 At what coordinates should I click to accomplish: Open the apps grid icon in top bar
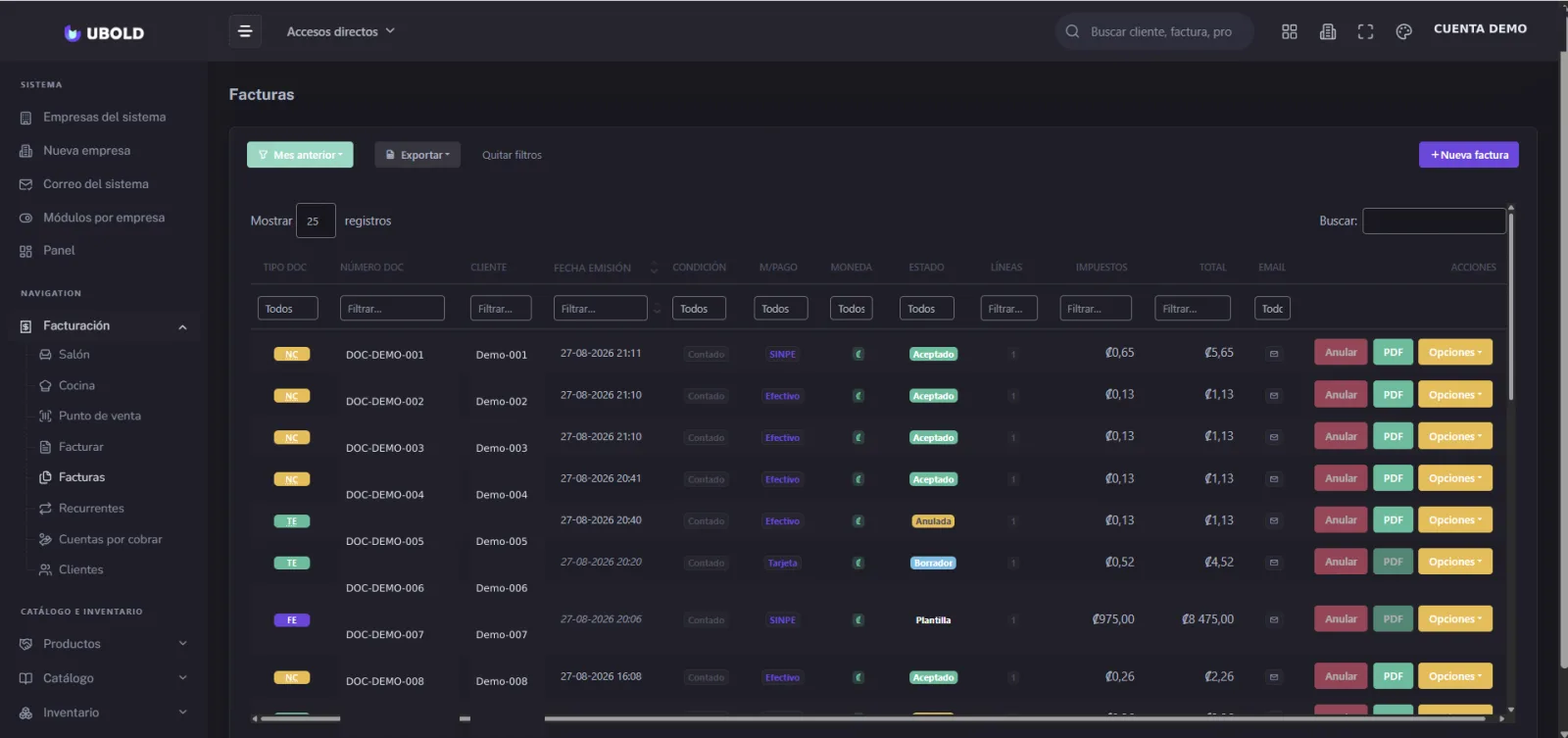(x=1290, y=31)
